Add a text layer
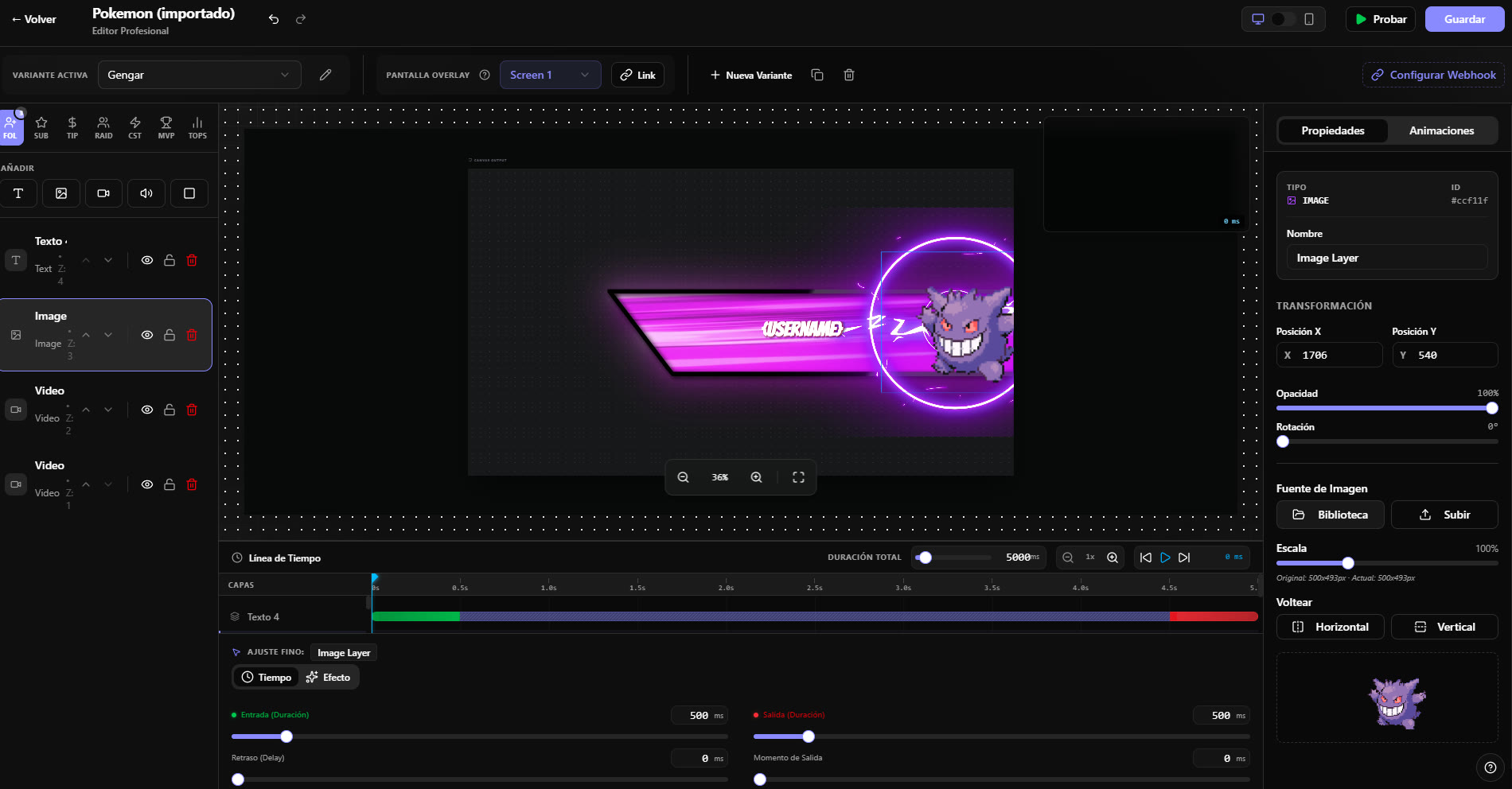Image resolution: width=1512 pixels, height=789 pixels. pyautogui.click(x=18, y=193)
